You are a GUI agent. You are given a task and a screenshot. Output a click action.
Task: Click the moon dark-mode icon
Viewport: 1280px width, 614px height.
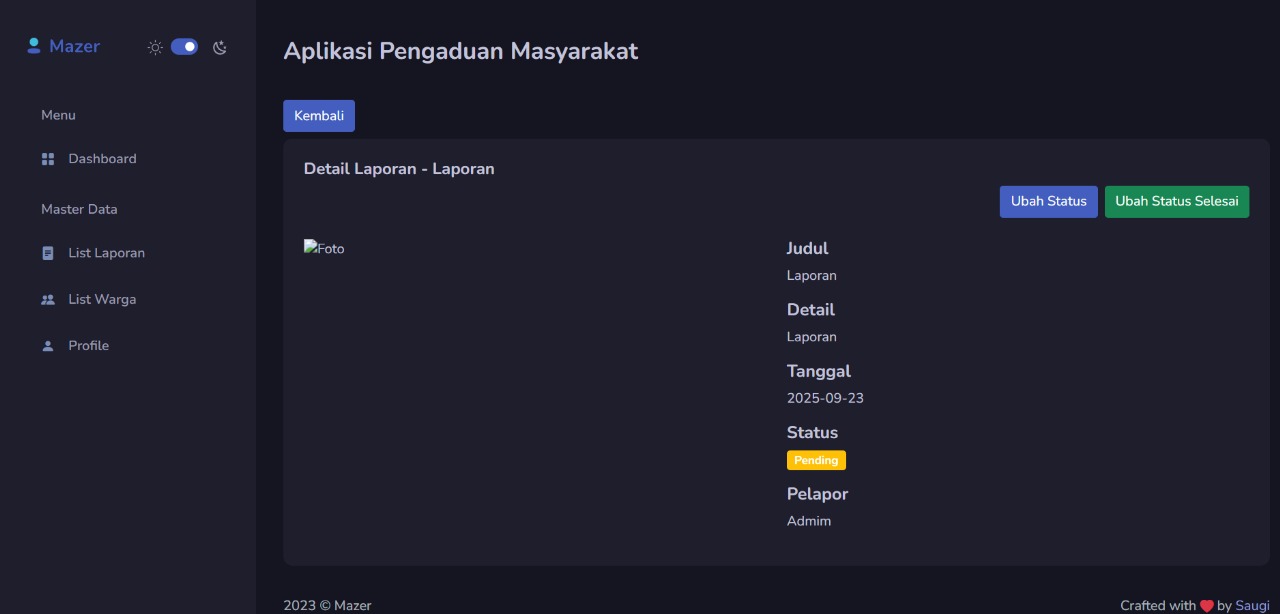pos(220,47)
